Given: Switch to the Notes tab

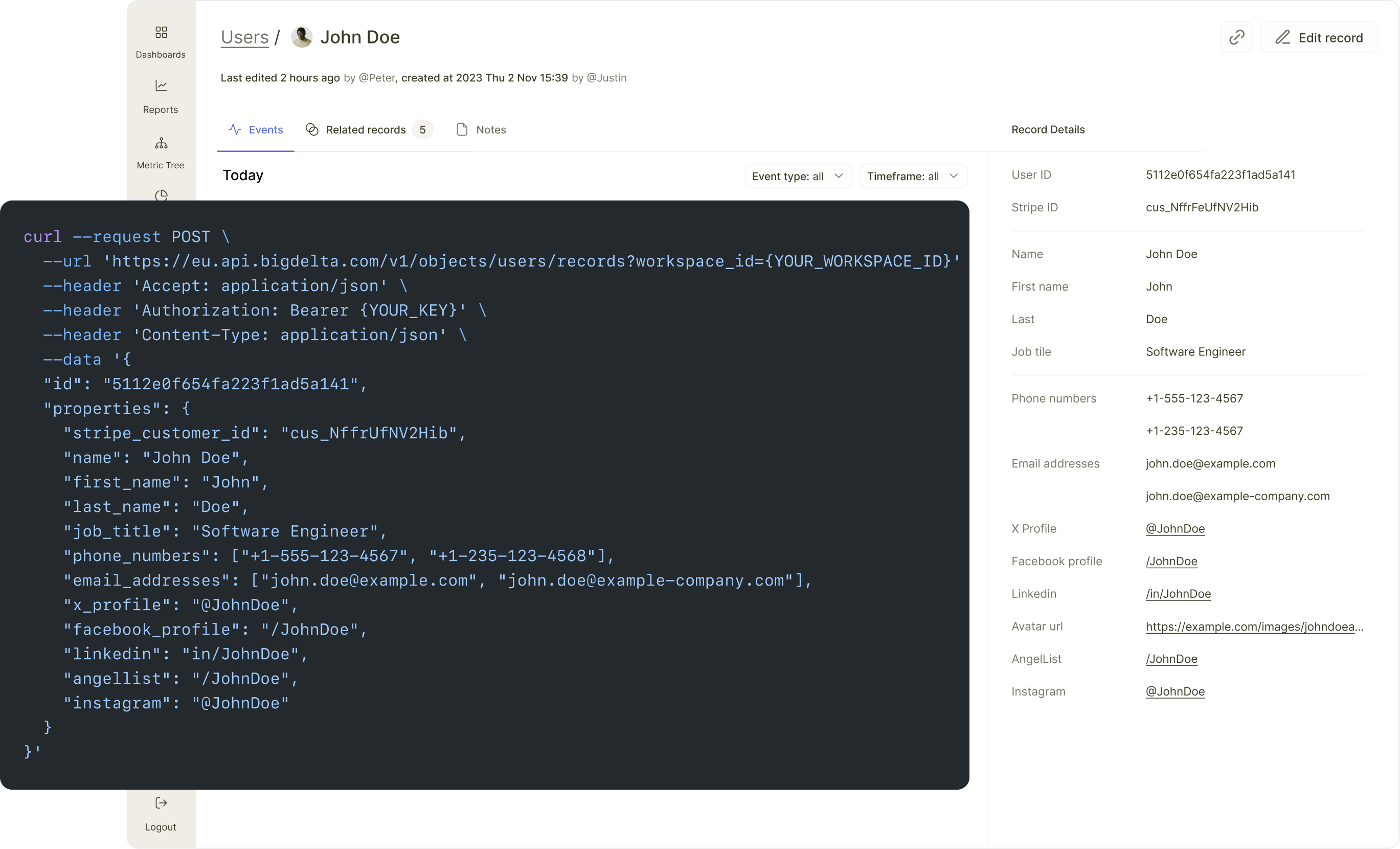Looking at the screenshot, I should point(481,129).
